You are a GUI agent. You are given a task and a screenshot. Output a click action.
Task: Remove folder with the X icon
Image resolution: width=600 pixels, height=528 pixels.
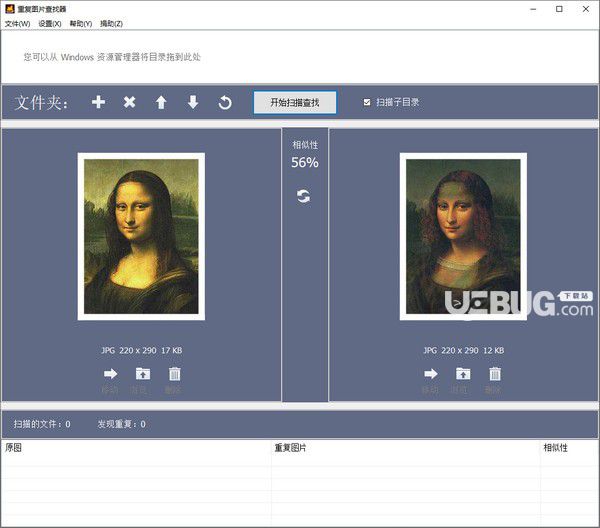point(130,102)
